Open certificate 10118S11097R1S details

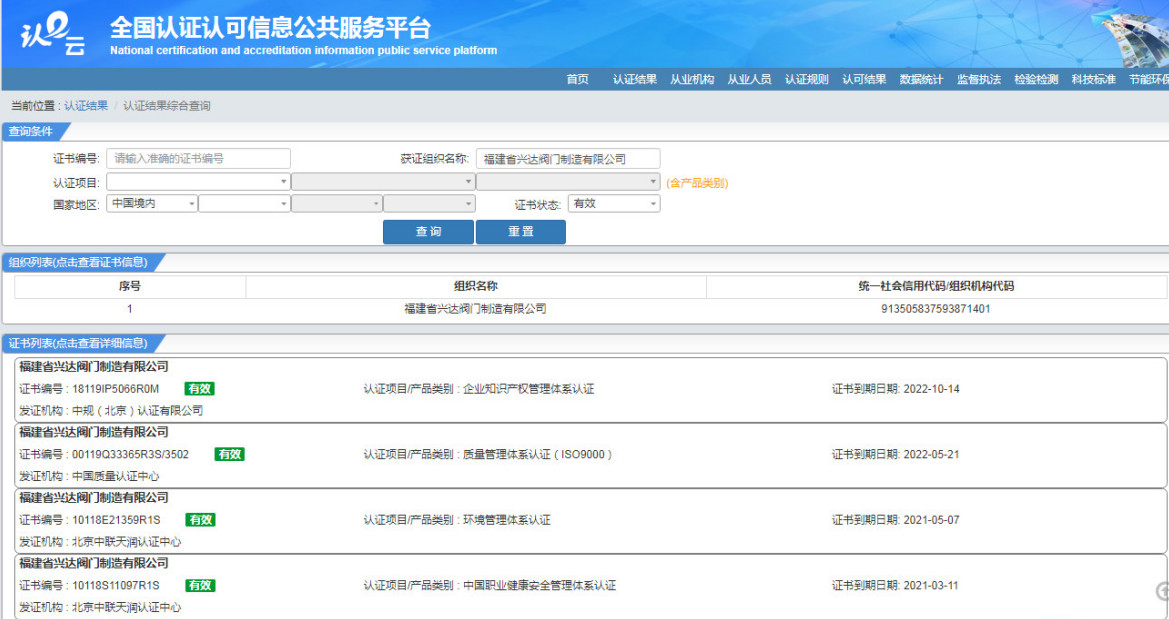[116, 585]
